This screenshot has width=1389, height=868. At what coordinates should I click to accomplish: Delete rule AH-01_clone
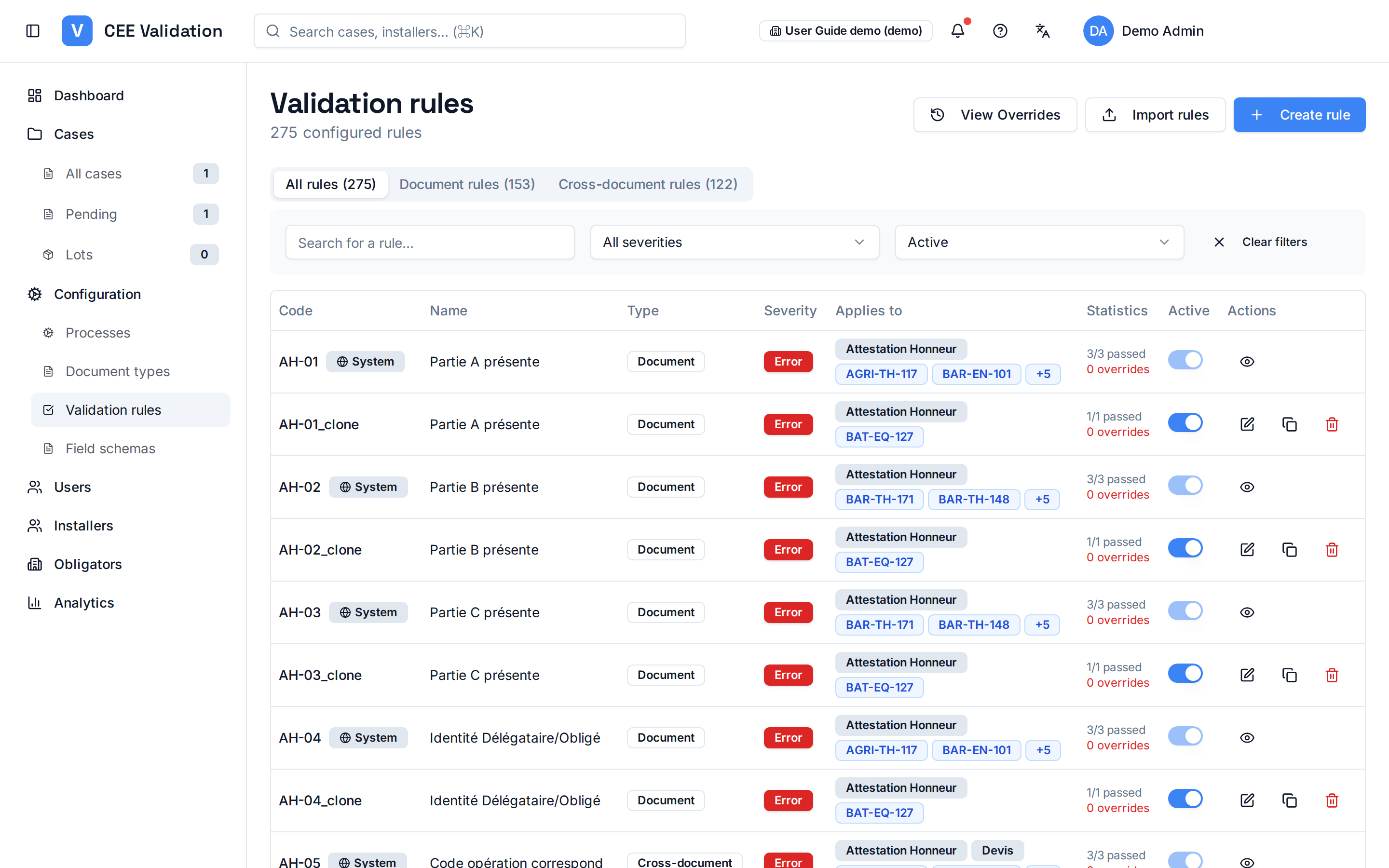tap(1332, 424)
